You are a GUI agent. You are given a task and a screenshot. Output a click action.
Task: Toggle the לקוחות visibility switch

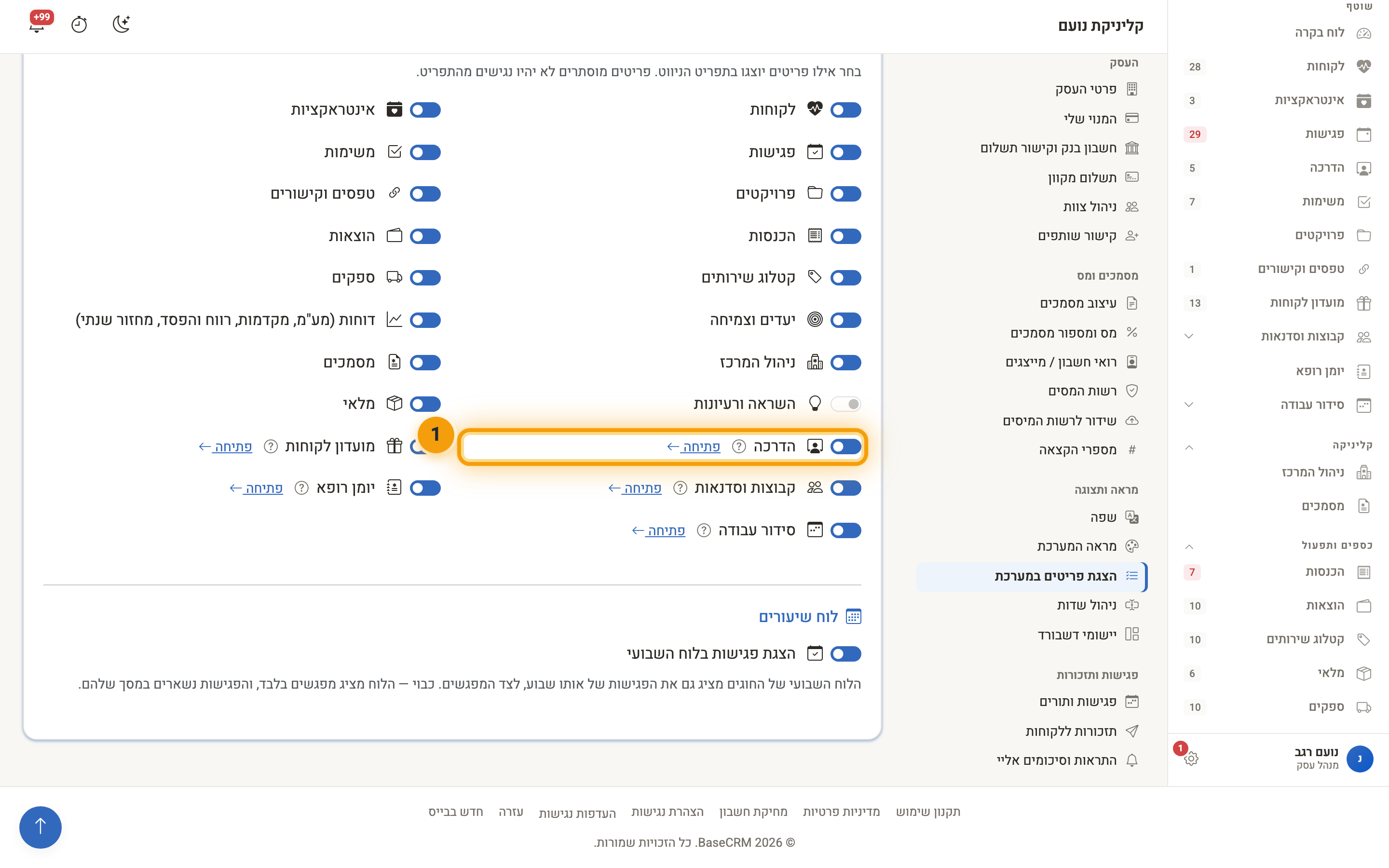point(845,109)
